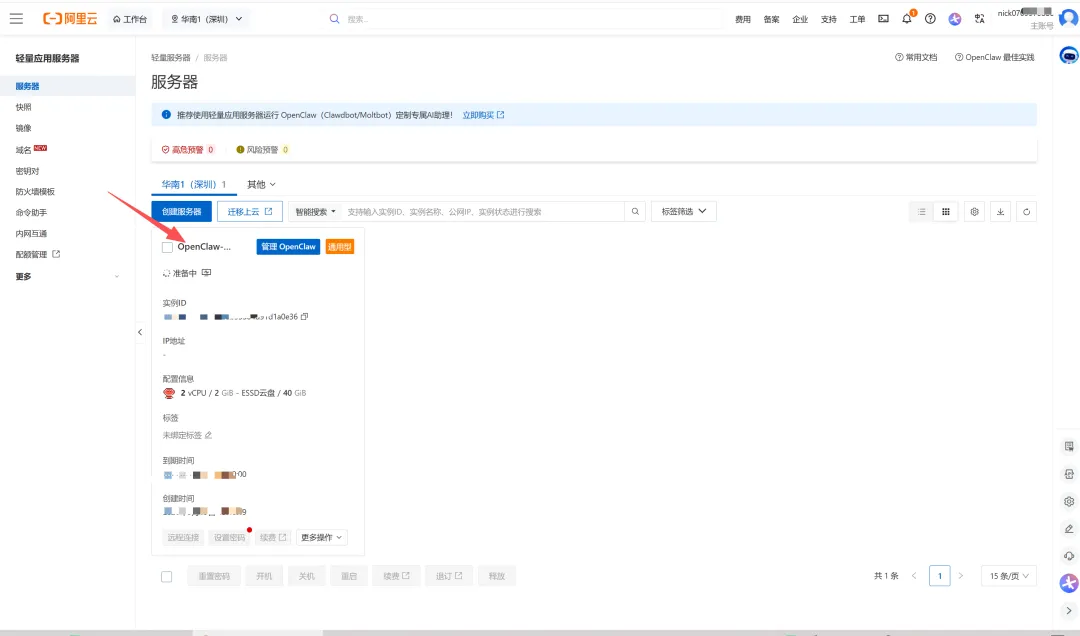
Task: Click 风险预警 alert counter
Action: [262, 150]
